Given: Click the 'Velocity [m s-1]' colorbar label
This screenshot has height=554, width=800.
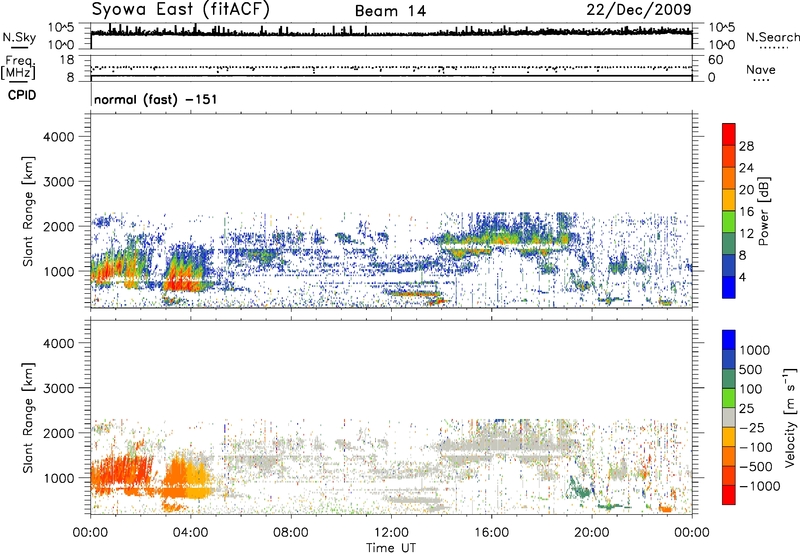Looking at the screenshot, I should 790,417.
